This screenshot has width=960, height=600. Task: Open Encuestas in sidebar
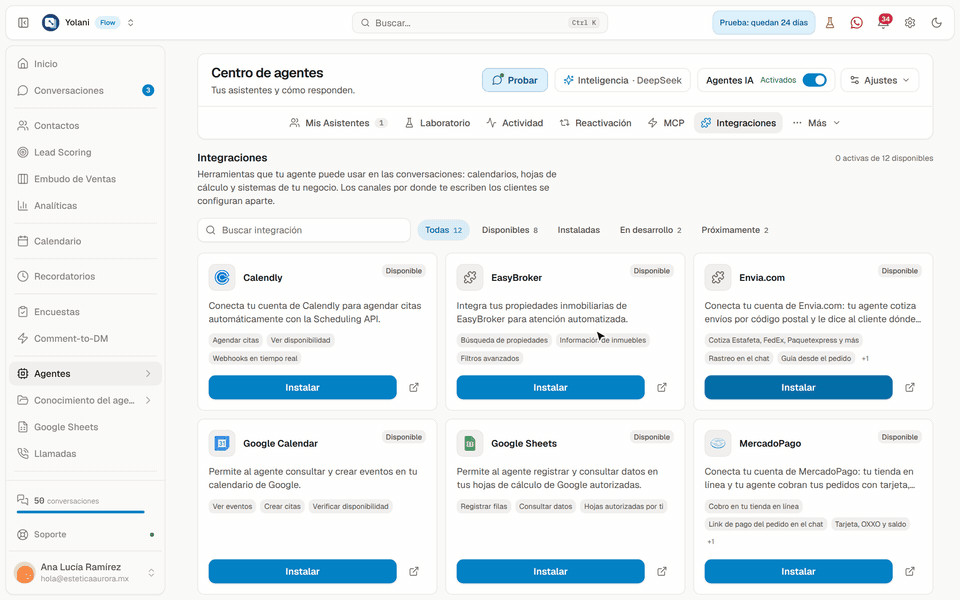(x=85, y=312)
